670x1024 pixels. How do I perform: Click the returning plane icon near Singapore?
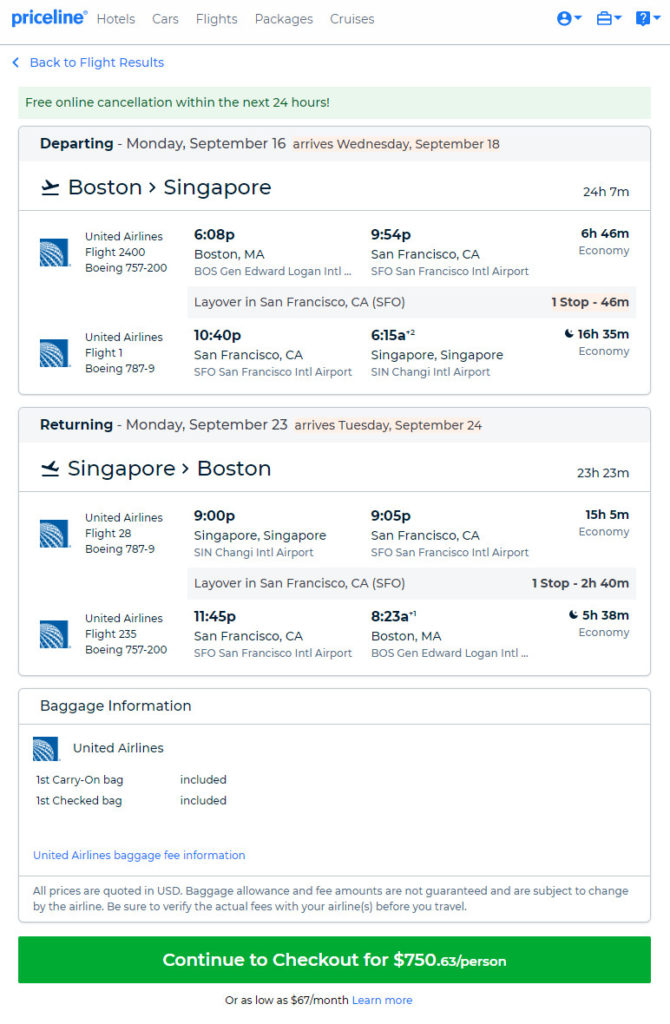(50, 469)
